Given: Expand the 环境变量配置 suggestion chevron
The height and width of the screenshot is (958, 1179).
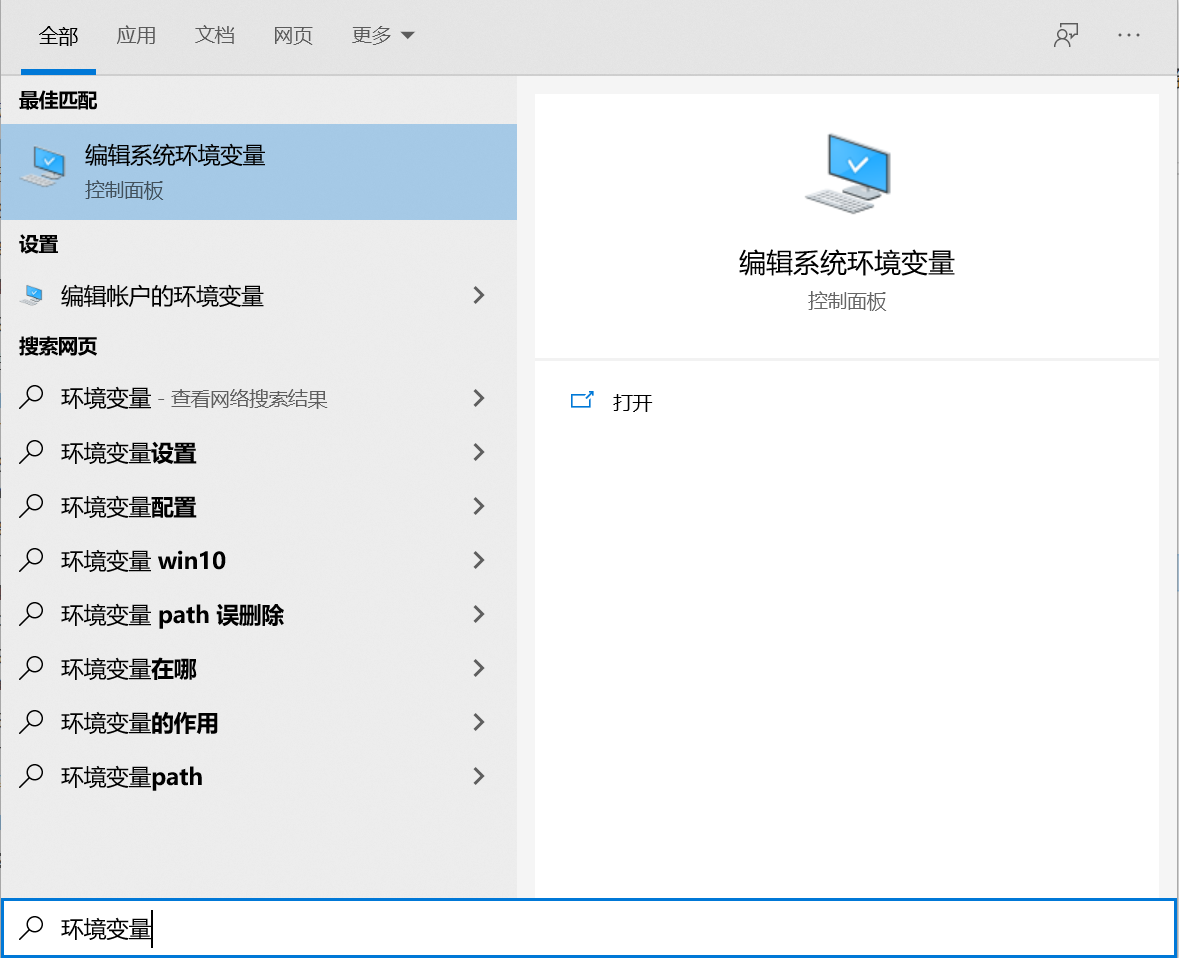Looking at the screenshot, I should (479, 506).
